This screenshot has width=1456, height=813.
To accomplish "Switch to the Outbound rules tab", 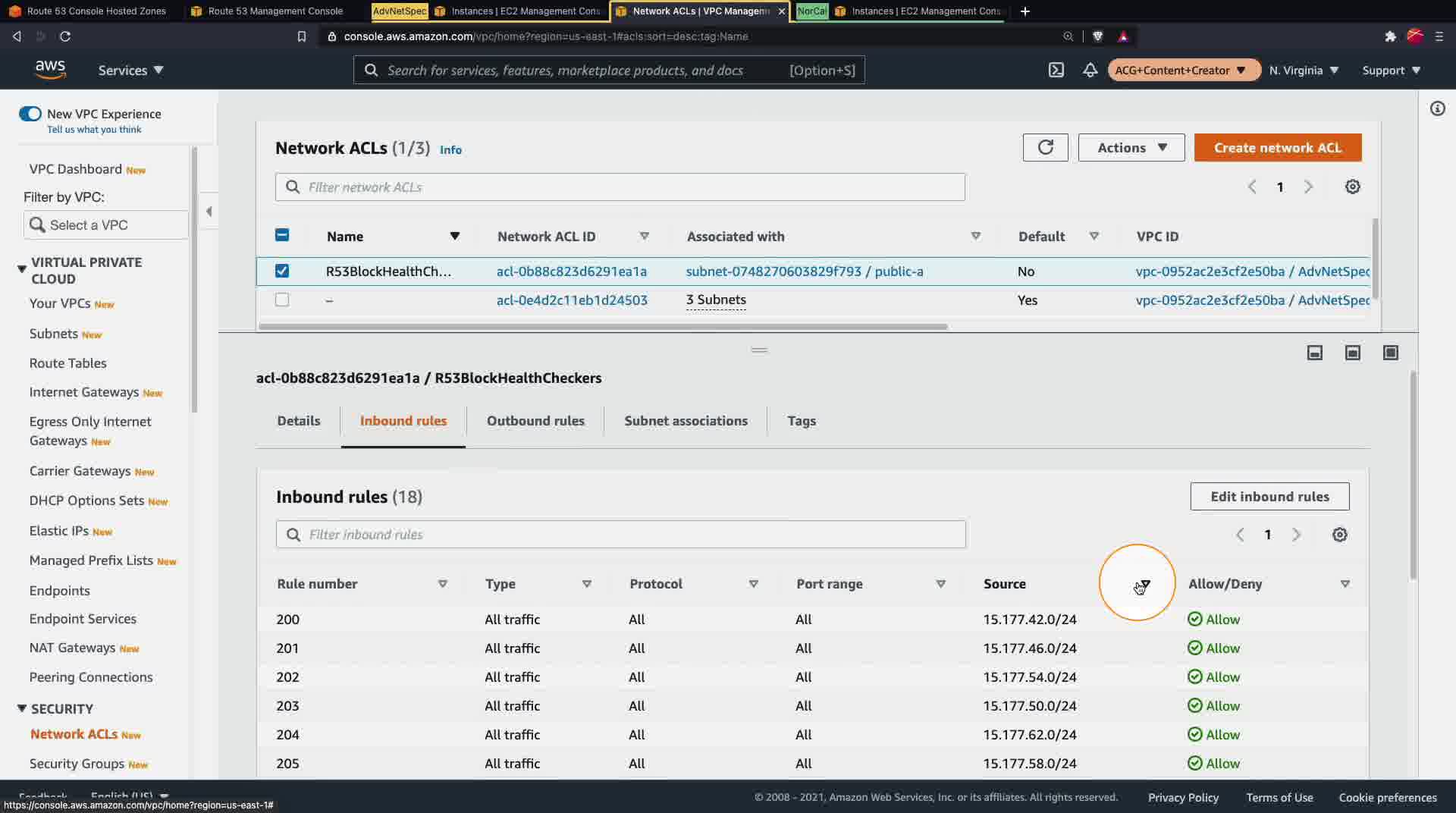I will 535,421.
